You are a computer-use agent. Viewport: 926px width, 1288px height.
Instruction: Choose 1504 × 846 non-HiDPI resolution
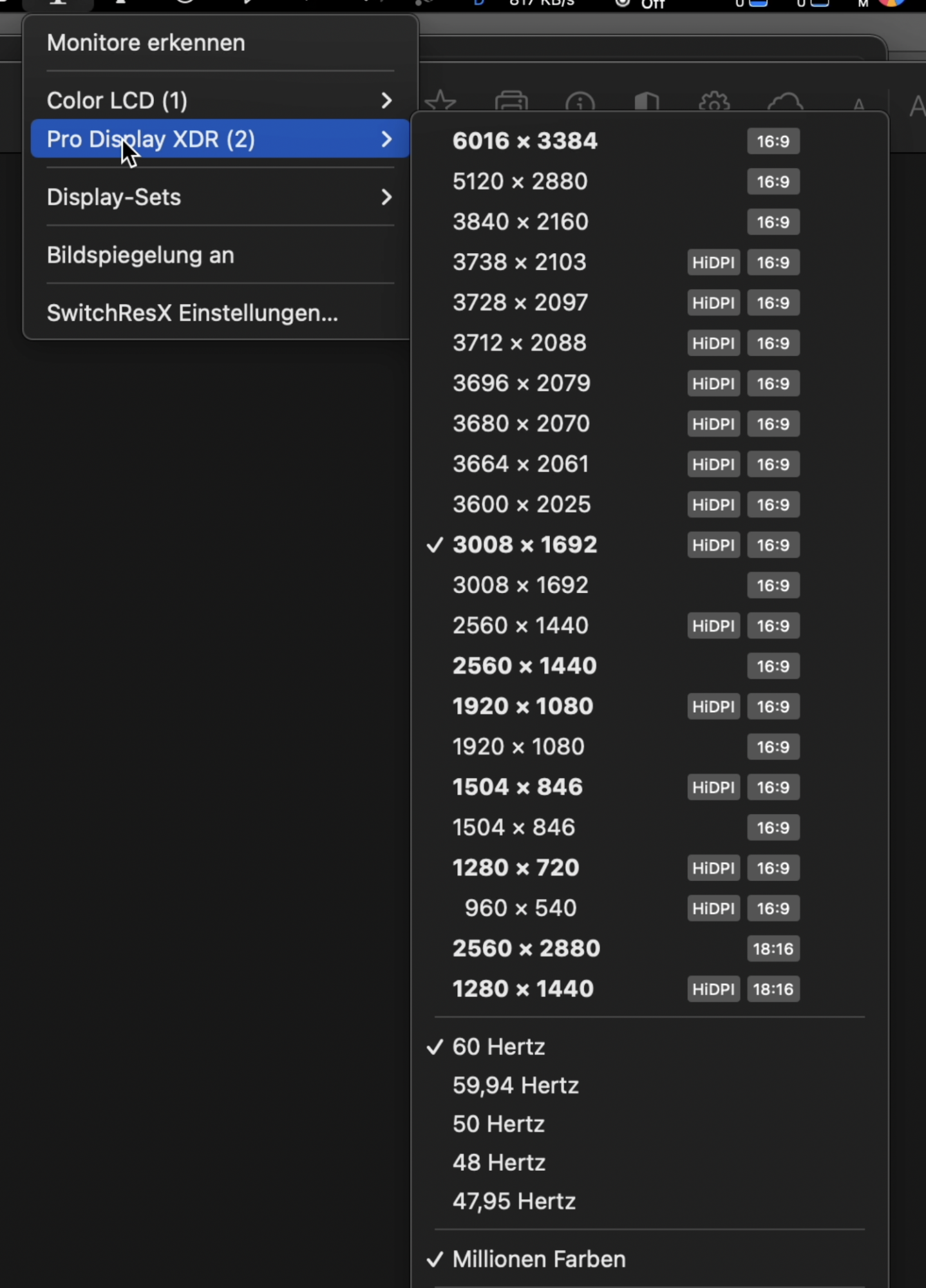649,828
